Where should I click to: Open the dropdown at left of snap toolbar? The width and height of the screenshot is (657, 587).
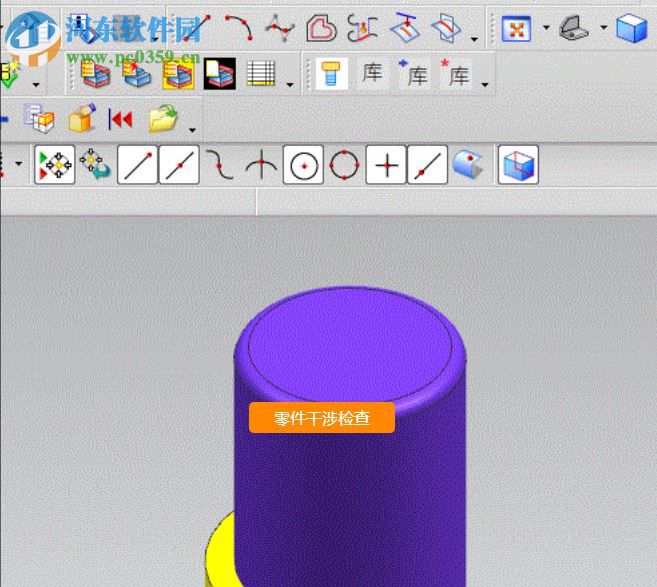[18, 163]
